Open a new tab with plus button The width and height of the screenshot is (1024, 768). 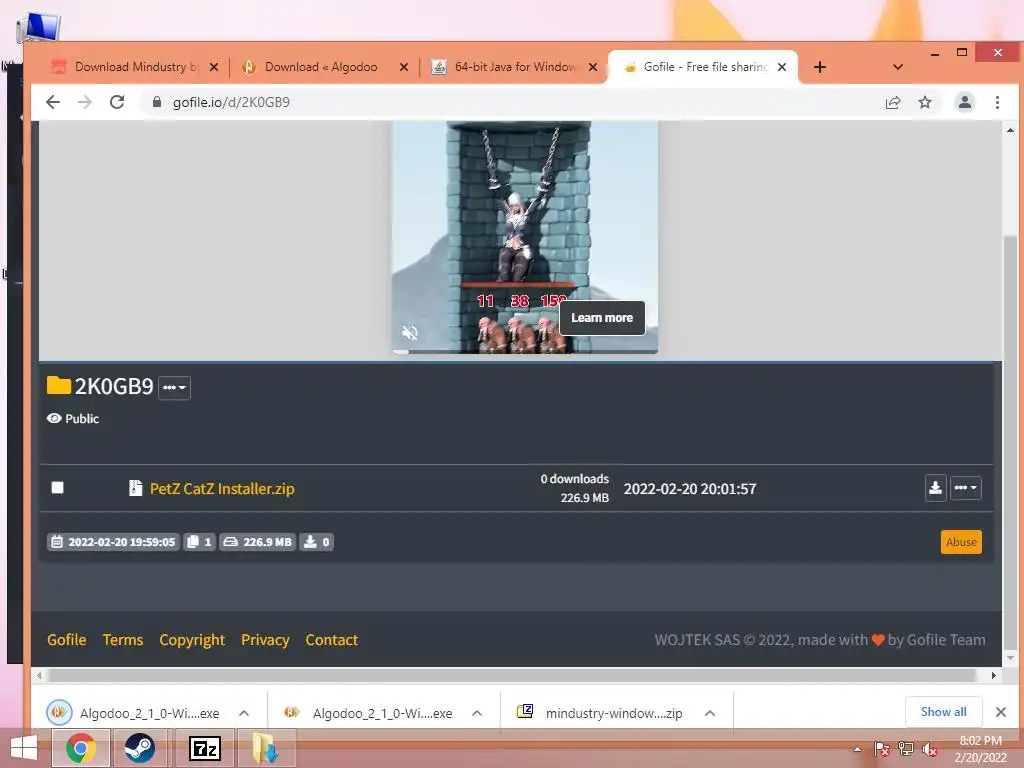[x=820, y=67]
